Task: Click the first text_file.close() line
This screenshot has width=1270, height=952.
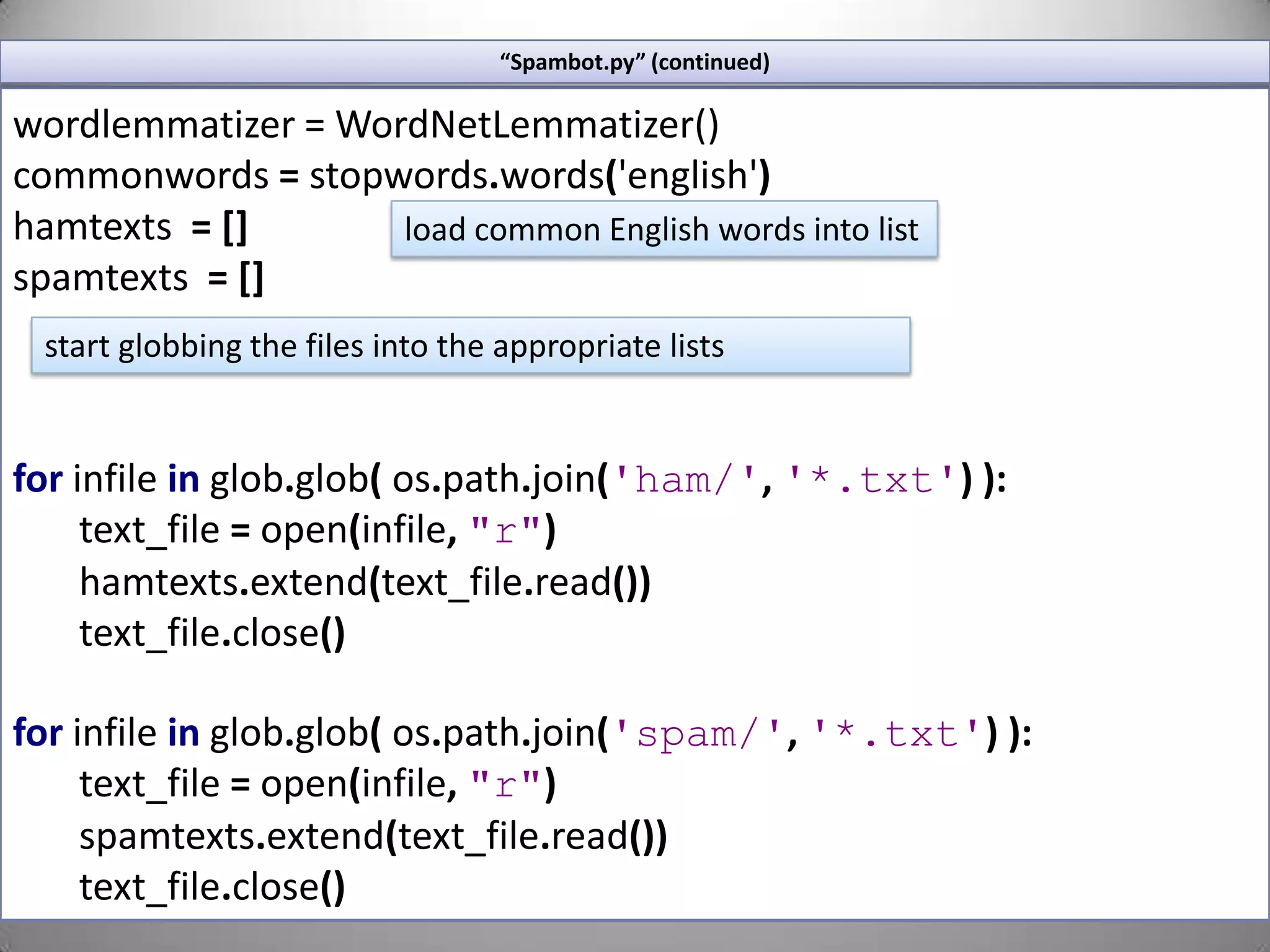Action: point(212,633)
